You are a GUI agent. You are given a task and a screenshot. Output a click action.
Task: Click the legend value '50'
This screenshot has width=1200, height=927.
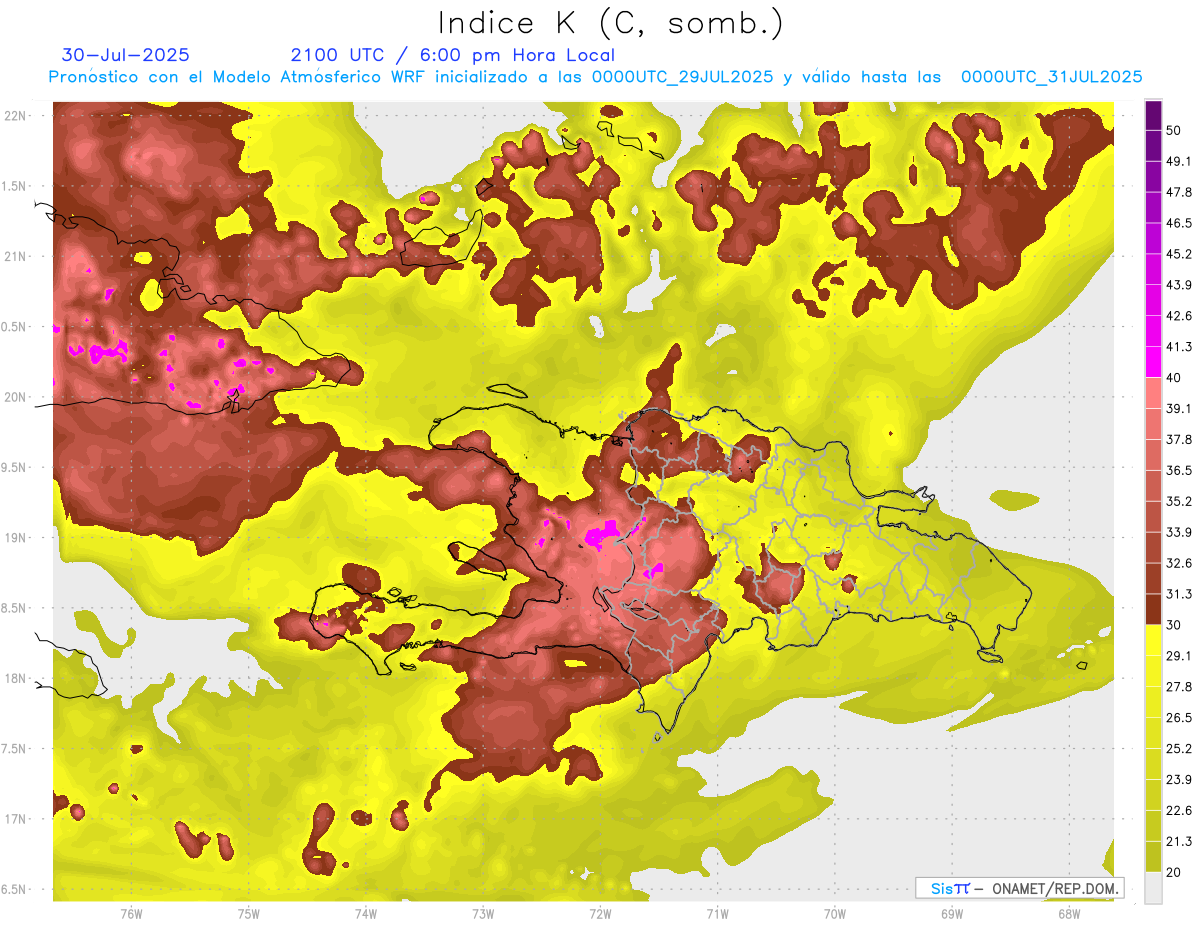(x=1175, y=131)
